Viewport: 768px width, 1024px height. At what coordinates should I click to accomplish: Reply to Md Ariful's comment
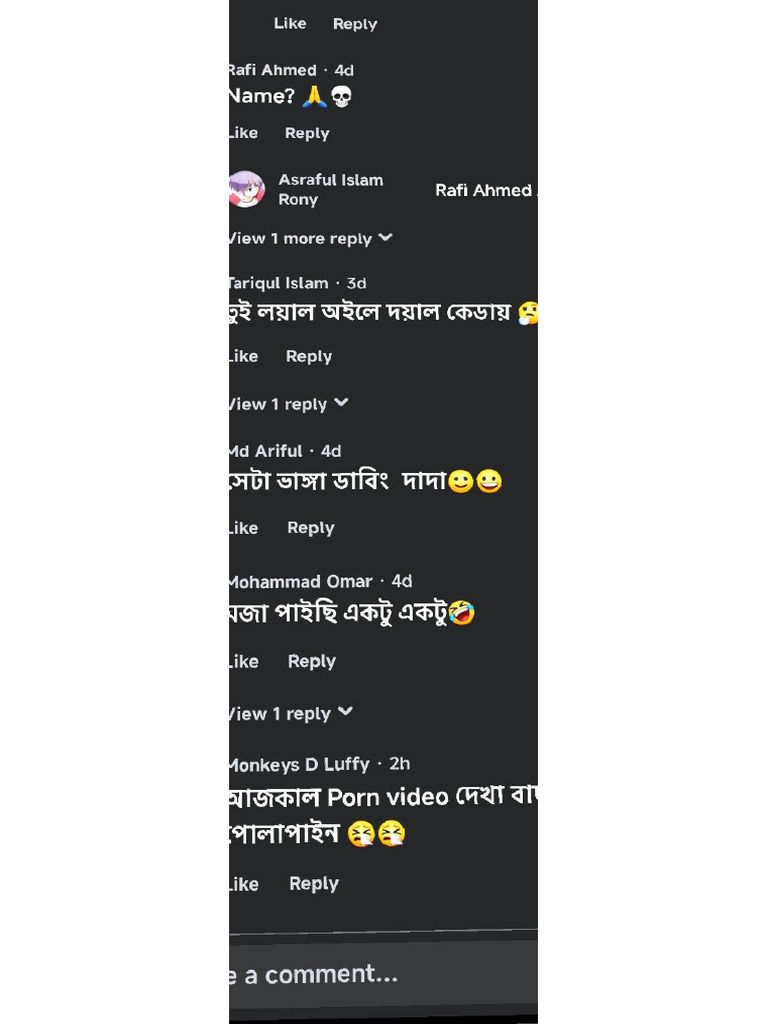(310, 528)
